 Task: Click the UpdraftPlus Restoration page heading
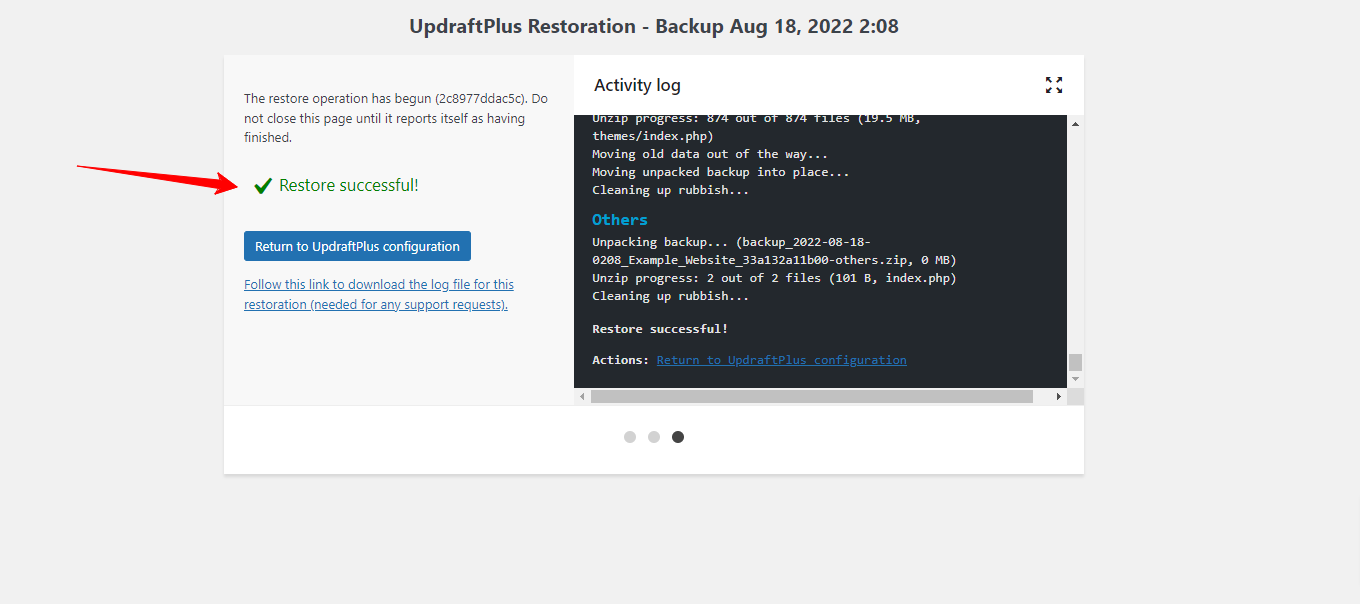[x=654, y=27]
